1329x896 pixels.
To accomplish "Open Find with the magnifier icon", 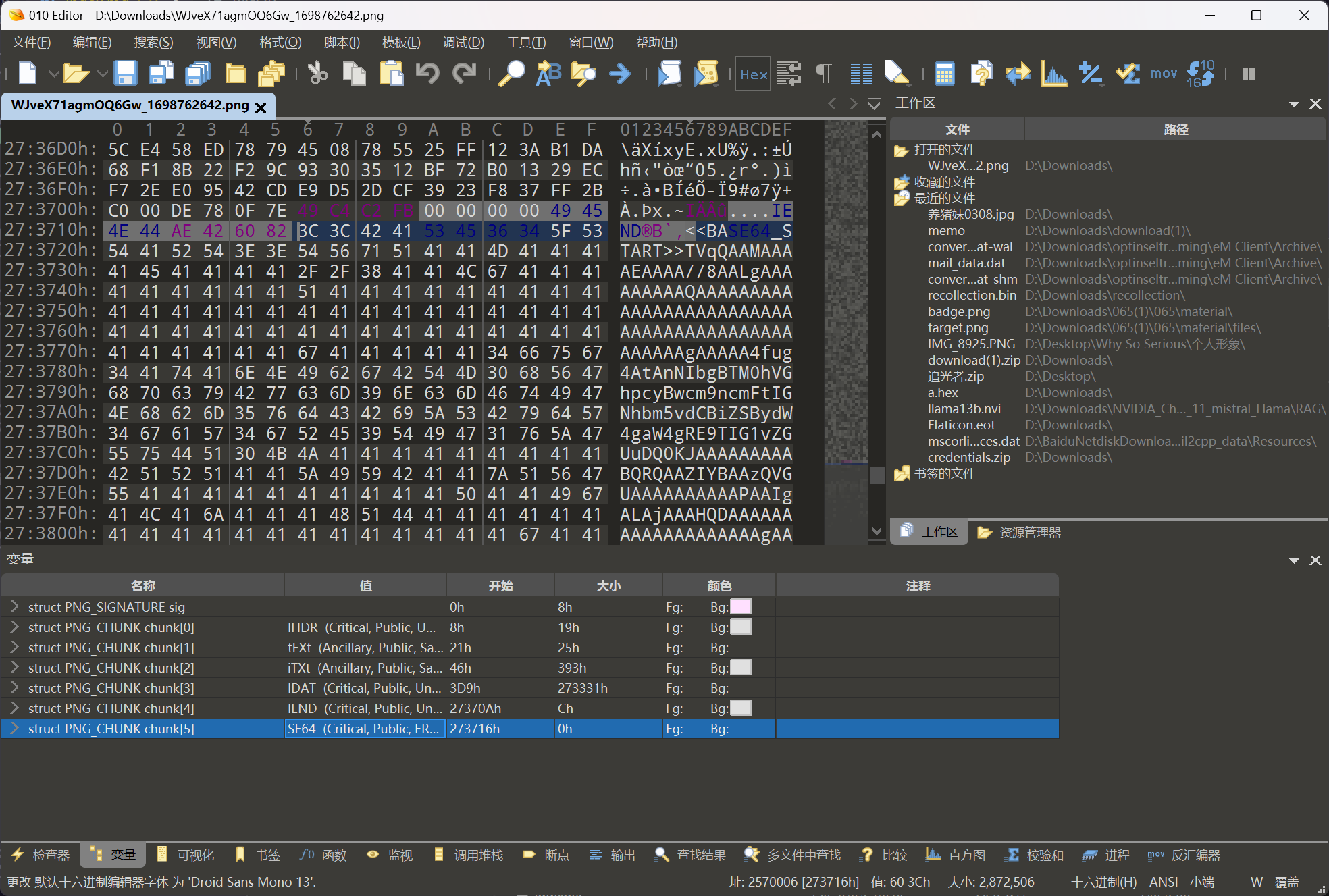I will click(x=511, y=73).
